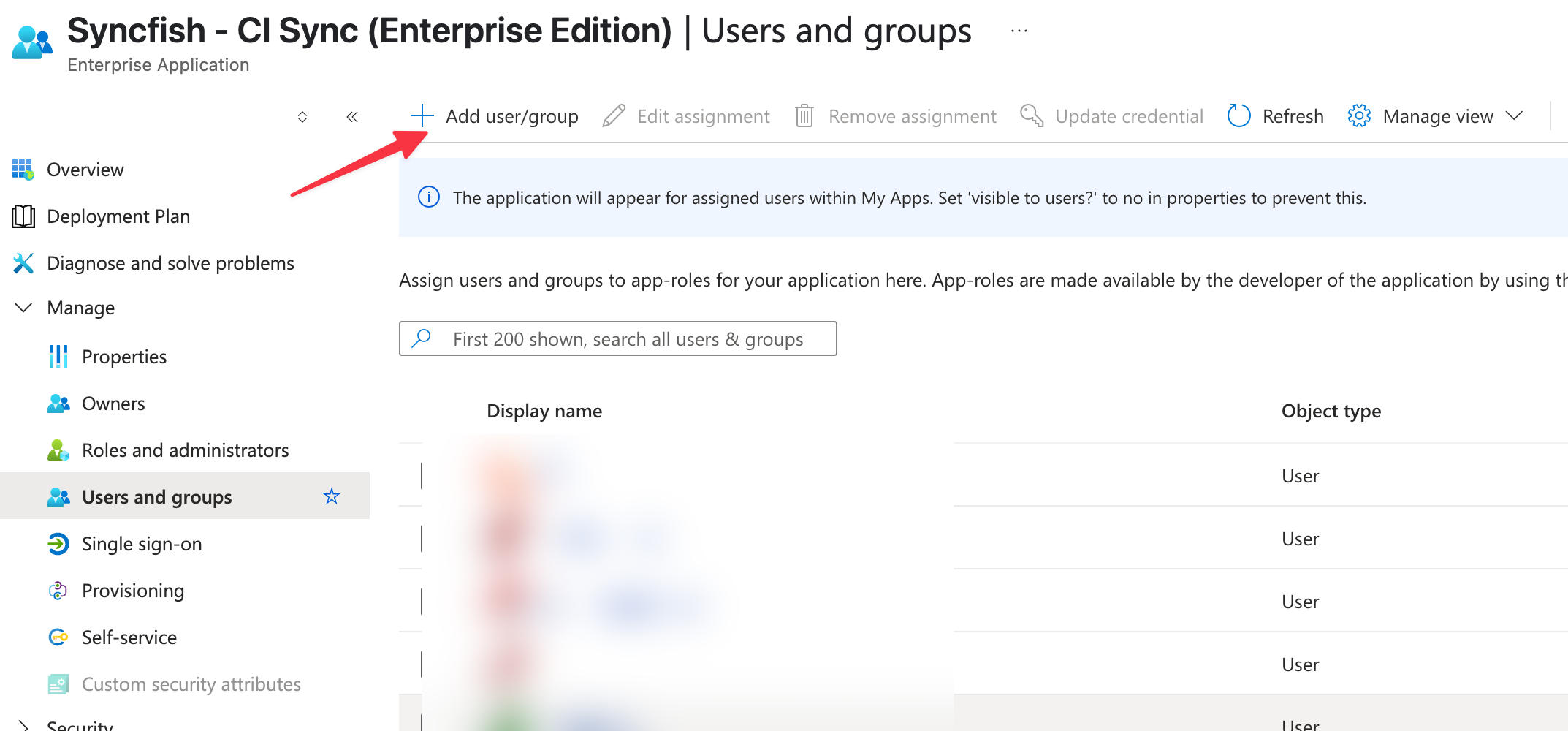Click the Roles and administrators icon
The width and height of the screenshot is (1568, 731).
(x=58, y=450)
